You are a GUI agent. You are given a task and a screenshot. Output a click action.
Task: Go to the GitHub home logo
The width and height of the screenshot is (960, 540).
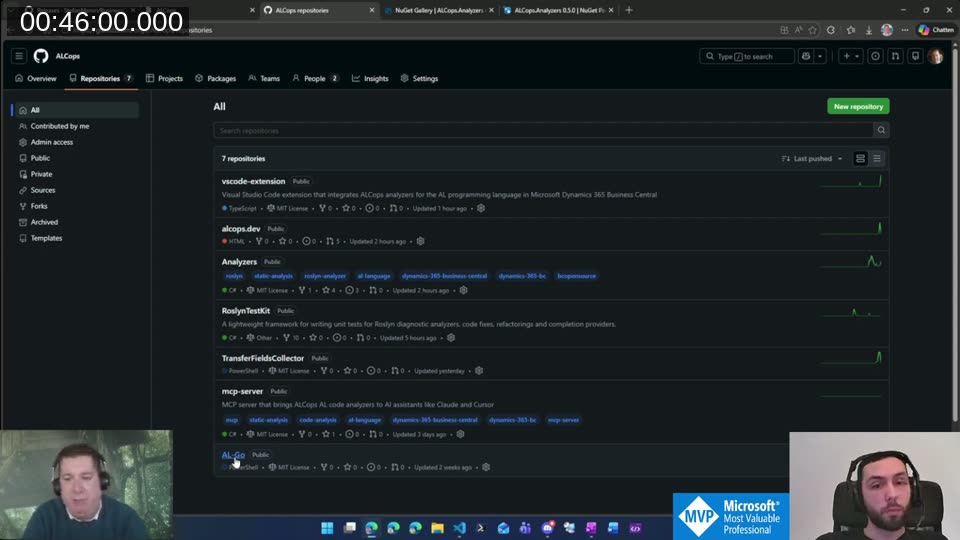[x=41, y=56]
